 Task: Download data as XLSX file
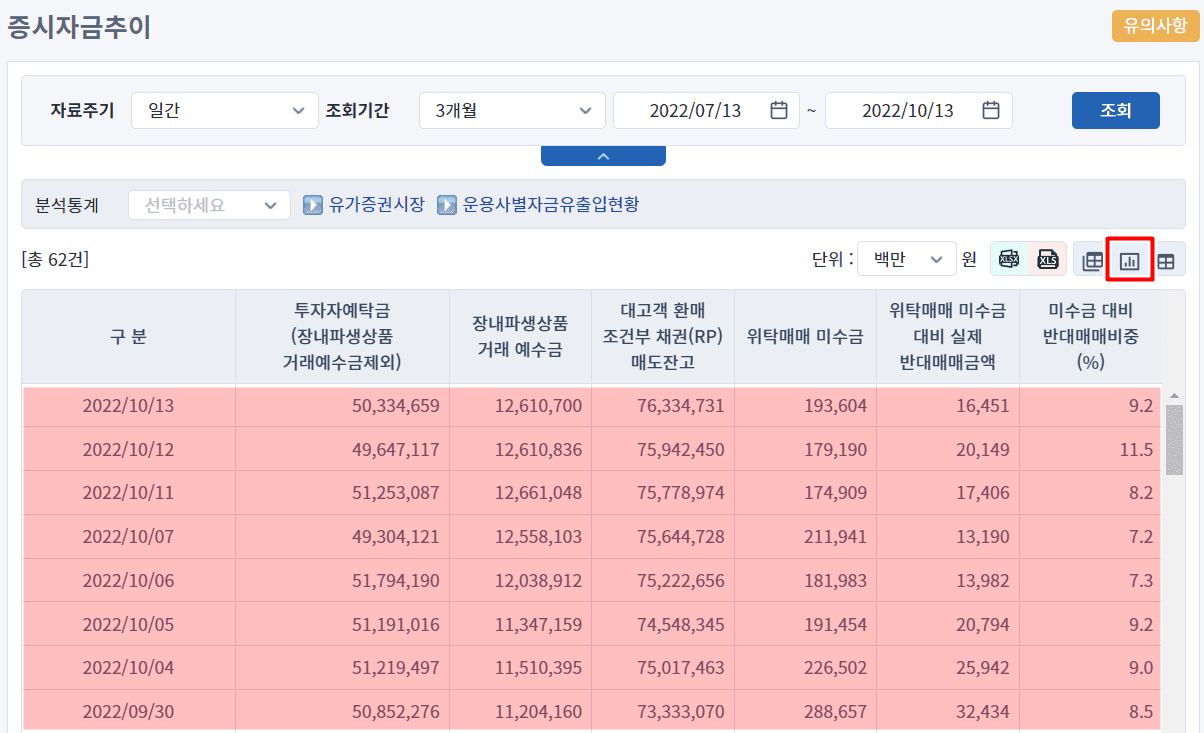(1009, 260)
